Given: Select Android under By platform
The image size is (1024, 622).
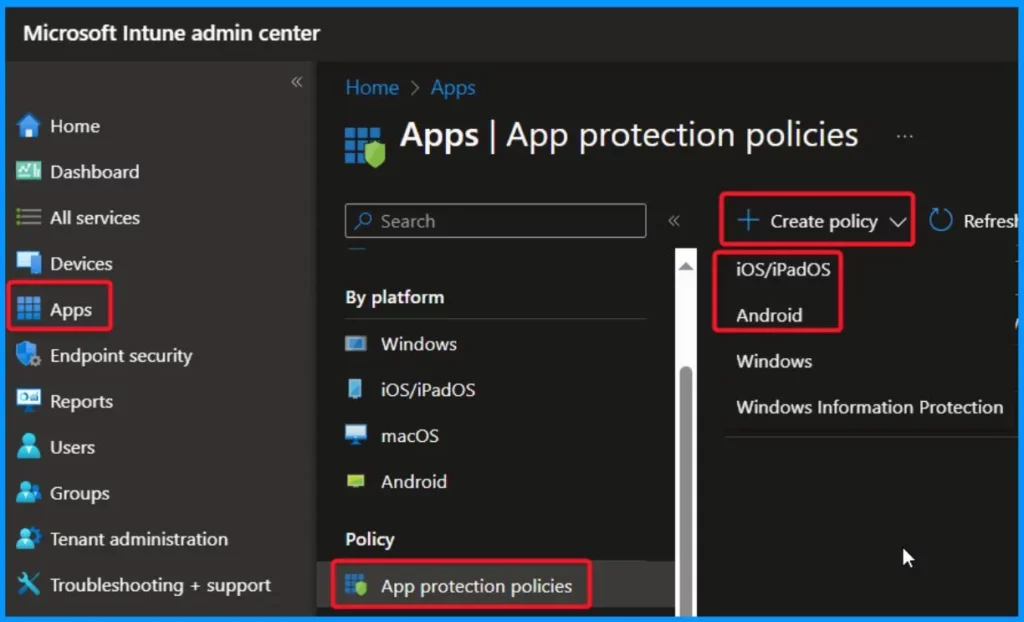Looking at the screenshot, I should [414, 482].
